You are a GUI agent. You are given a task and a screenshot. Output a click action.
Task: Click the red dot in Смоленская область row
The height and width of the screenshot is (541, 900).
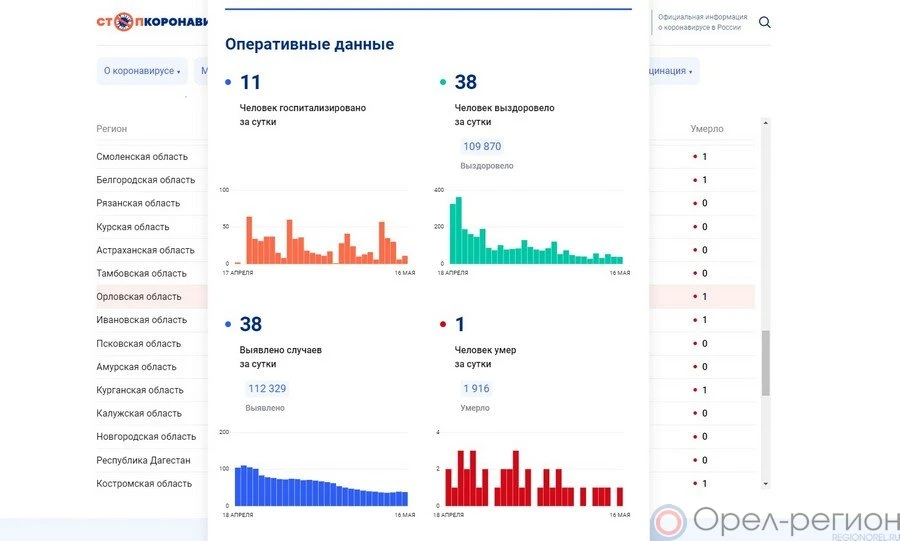[695, 157]
